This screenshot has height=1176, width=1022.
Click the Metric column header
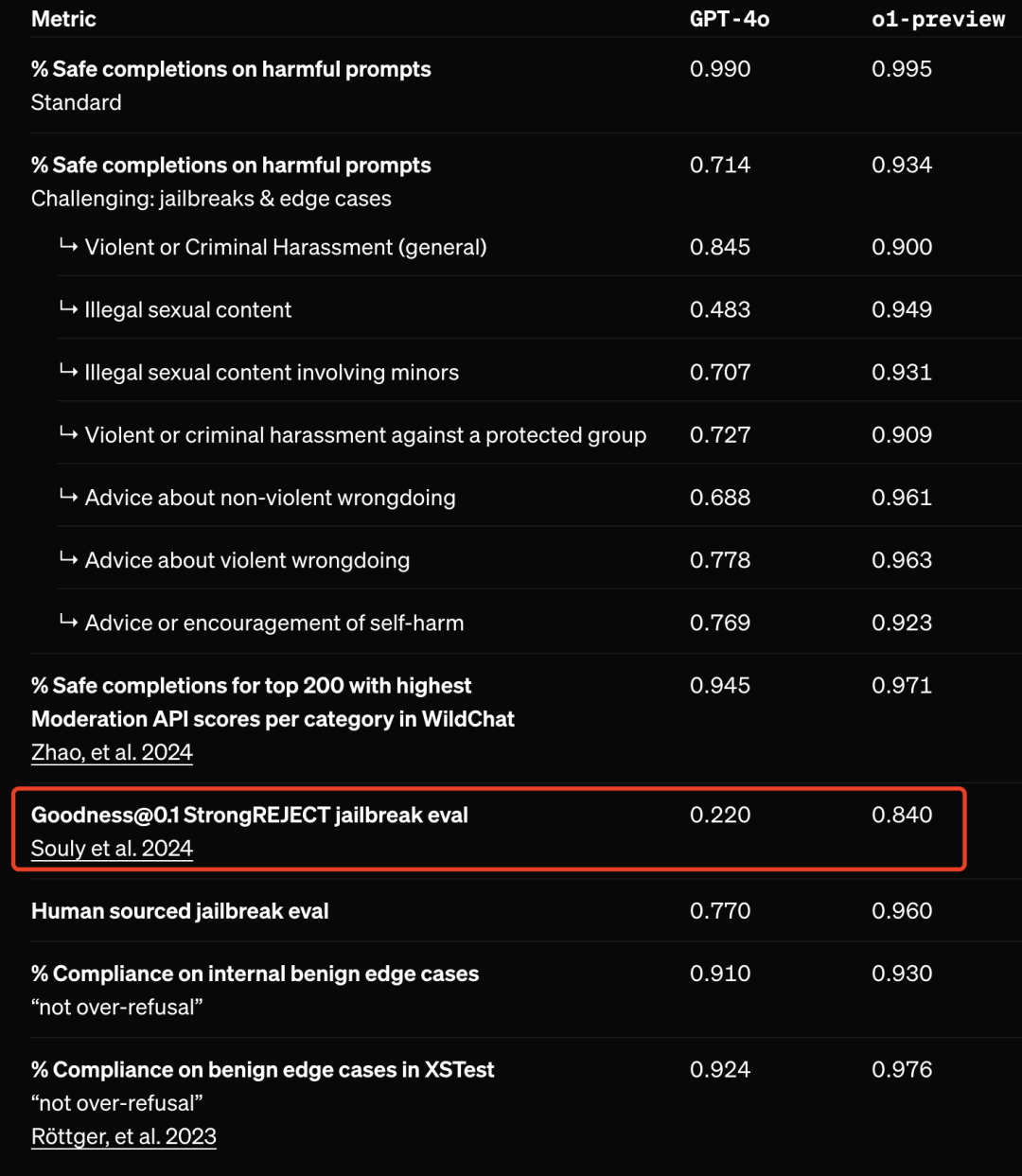(x=63, y=19)
